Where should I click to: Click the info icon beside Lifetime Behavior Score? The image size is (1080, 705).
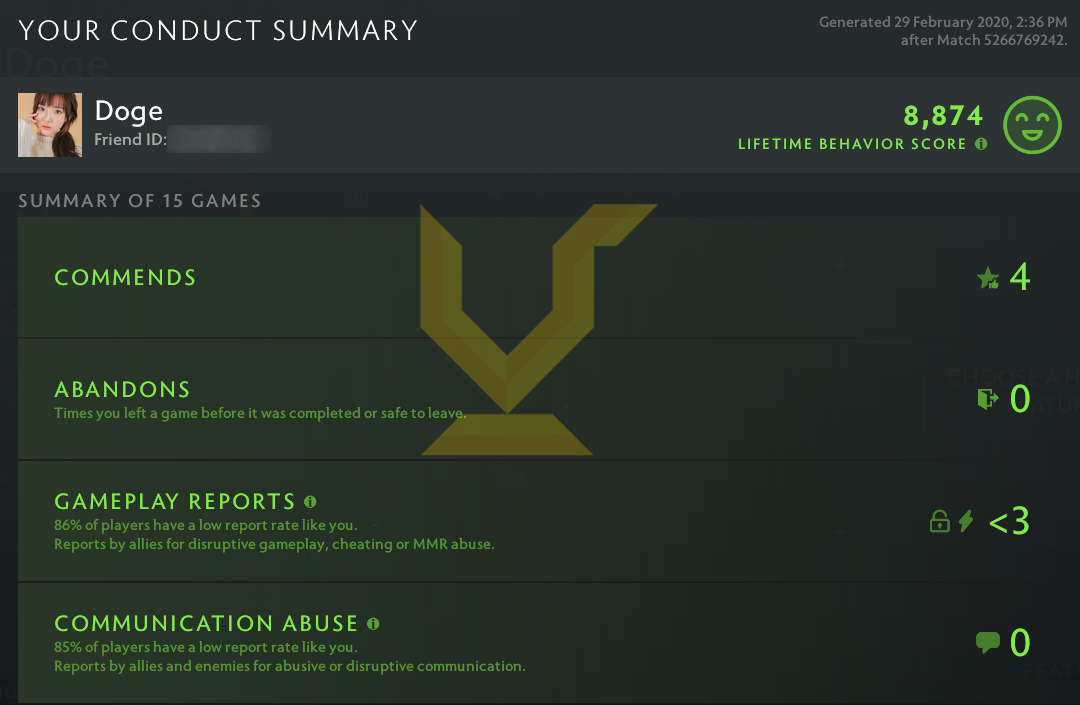(x=981, y=144)
